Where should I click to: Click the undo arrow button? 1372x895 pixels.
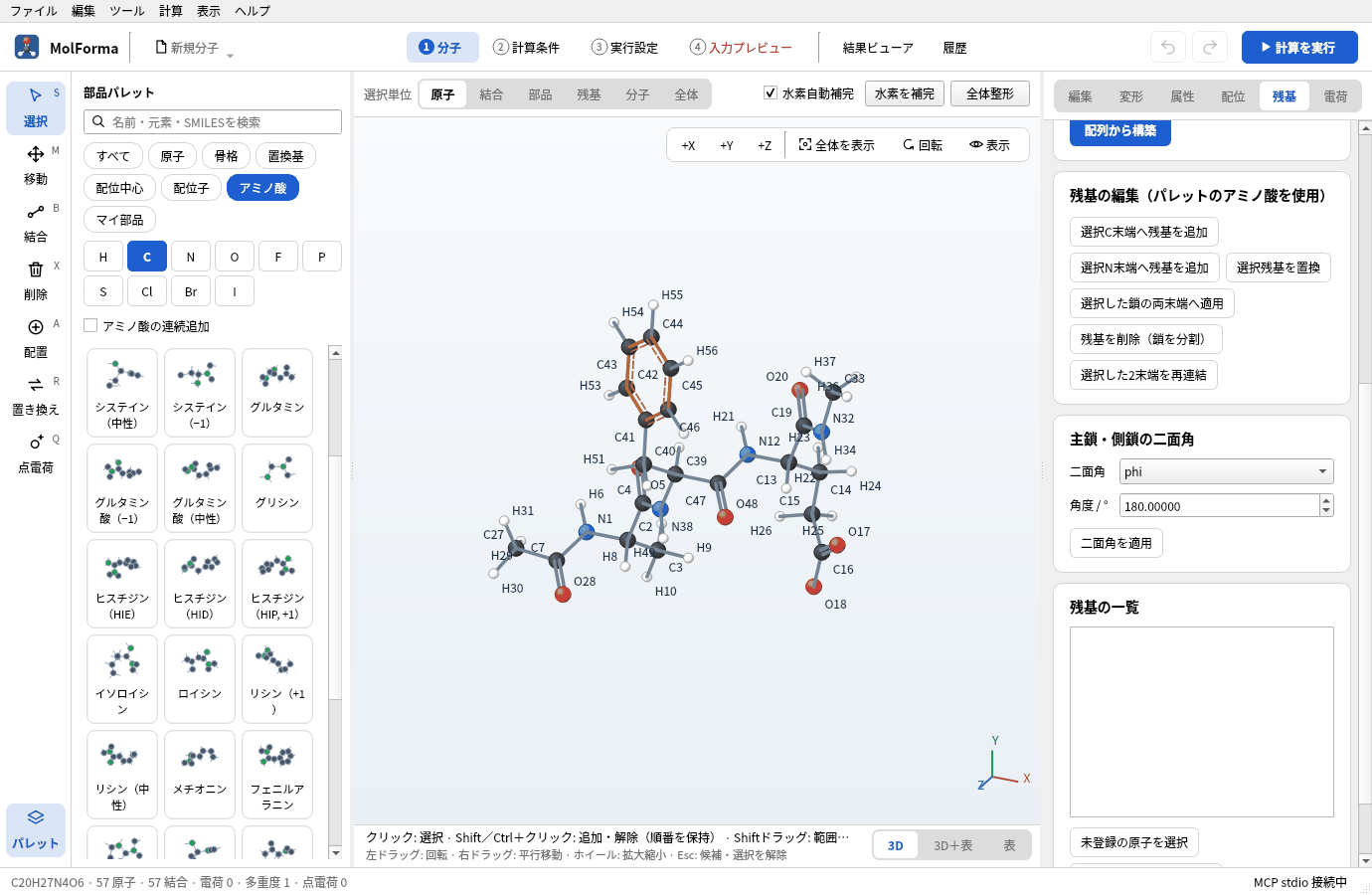pos(1168,48)
